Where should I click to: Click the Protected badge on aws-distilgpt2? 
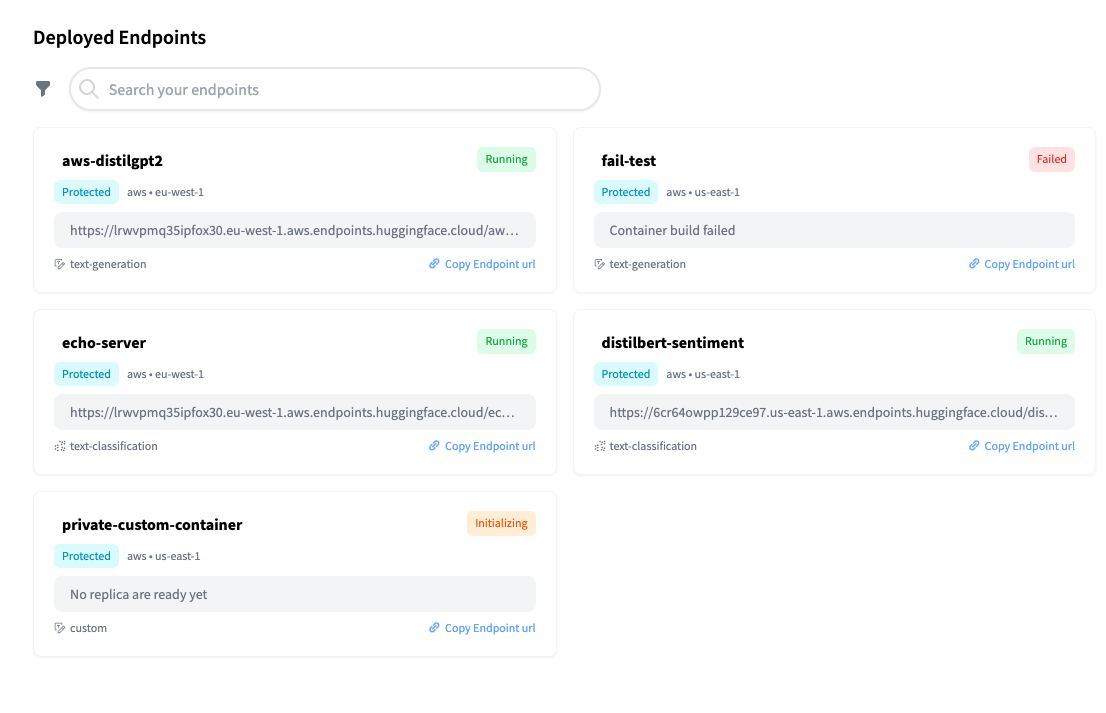(86, 191)
